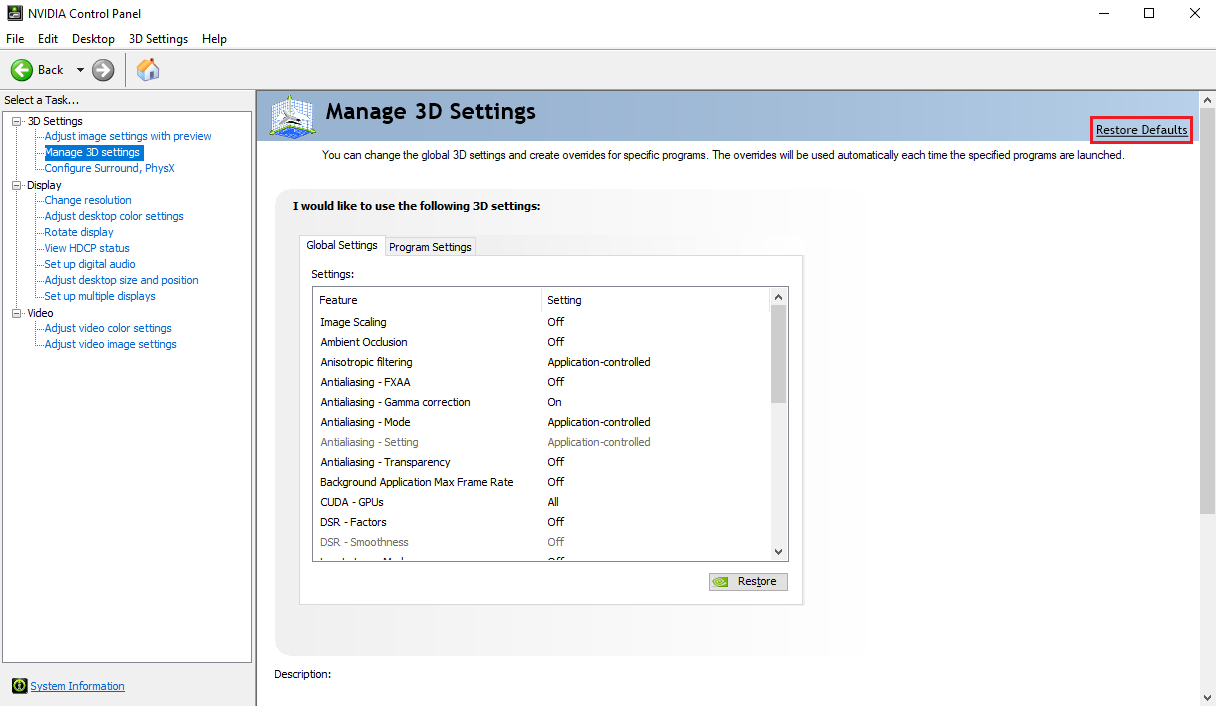This screenshot has width=1216, height=706.
Task: Open the Help menu
Action: click(x=215, y=39)
